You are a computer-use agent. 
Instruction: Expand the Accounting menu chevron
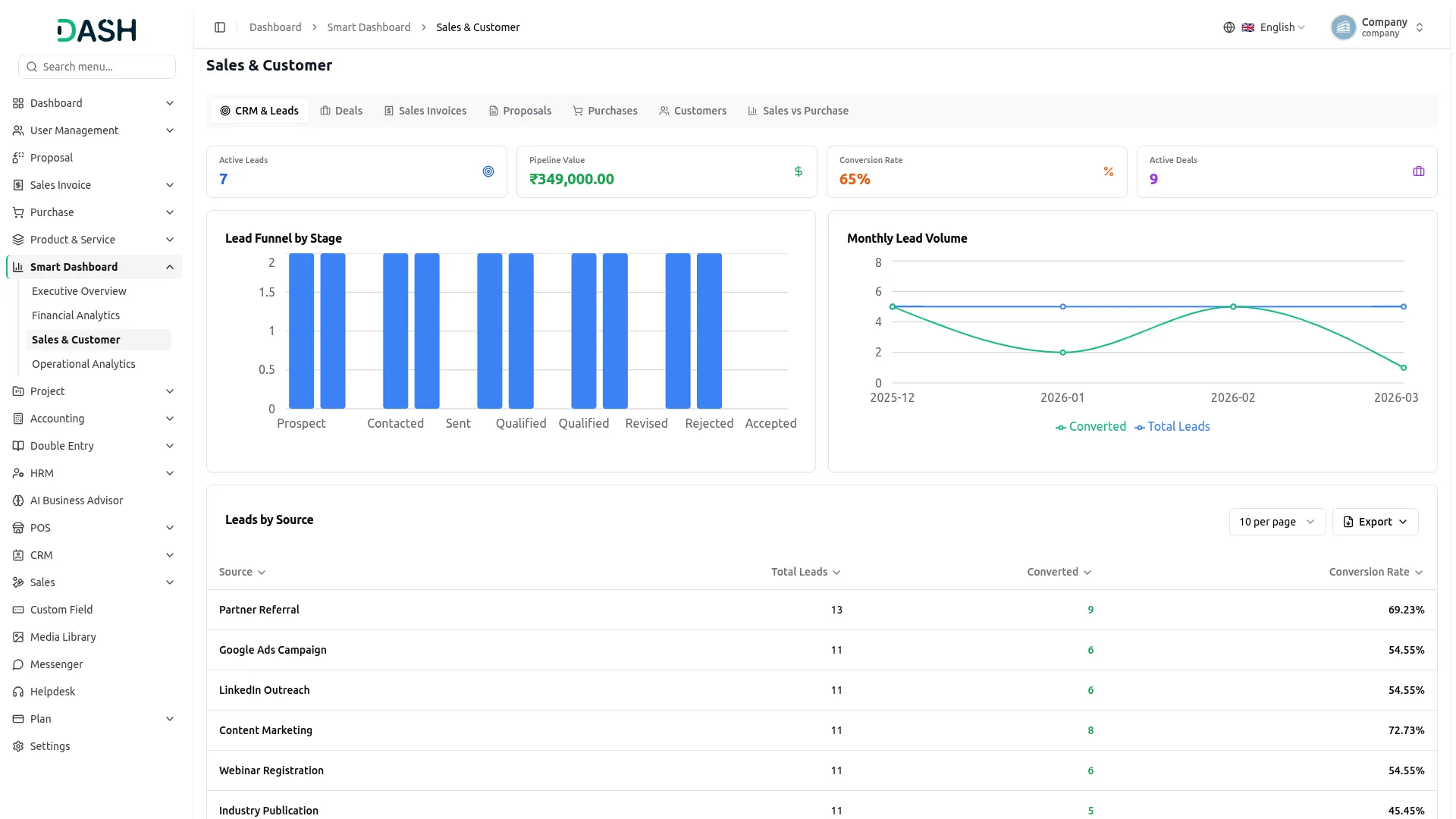tap(170, 419)
